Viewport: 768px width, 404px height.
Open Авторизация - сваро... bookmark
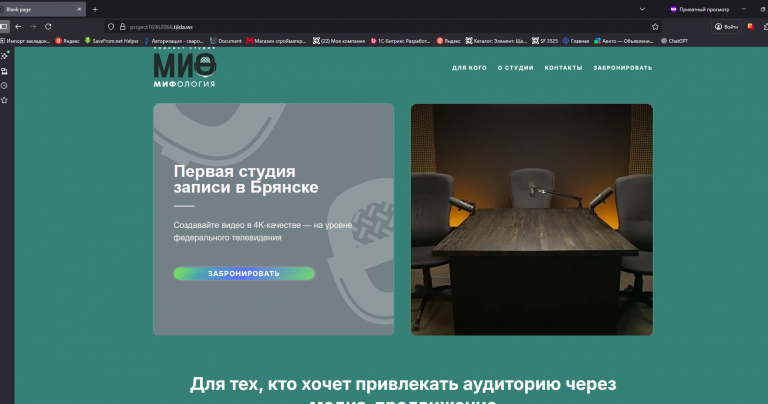pyautogui.click(x=174, y=41)
